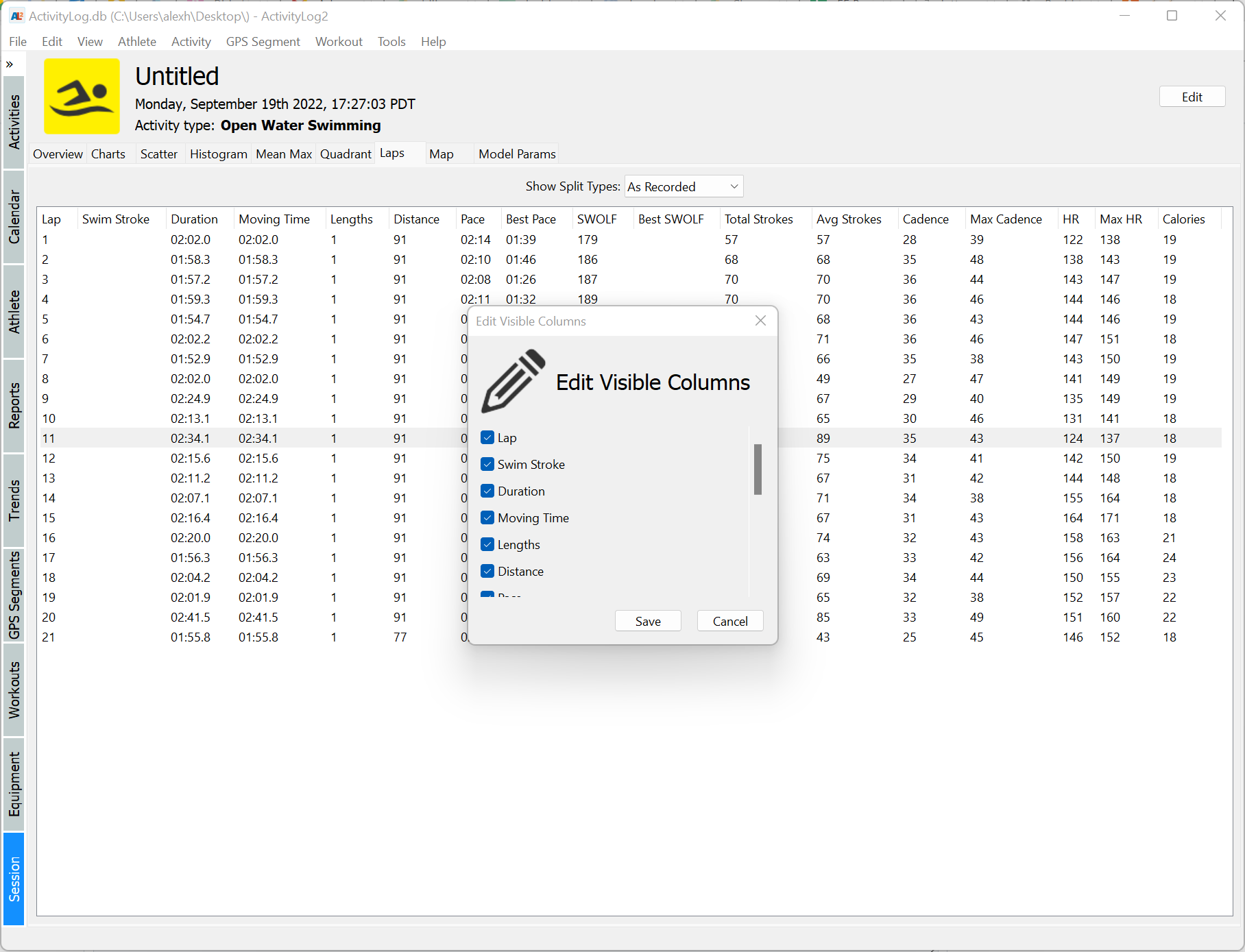Open the Show Split Types dropdown
This screenshot has width=1245, height=952.
click(684, 186)
